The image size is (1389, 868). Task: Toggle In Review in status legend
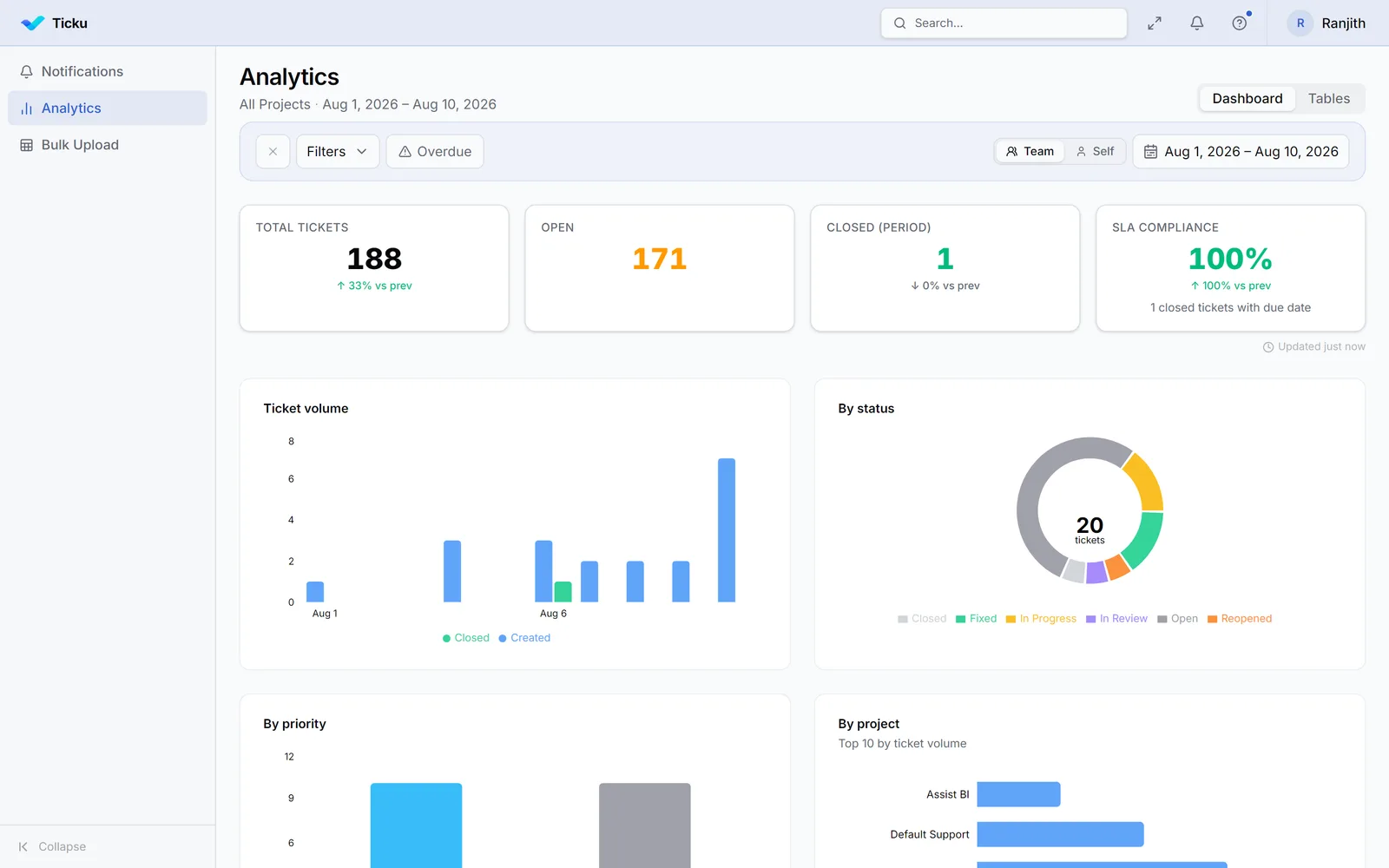pos(1116,619)
